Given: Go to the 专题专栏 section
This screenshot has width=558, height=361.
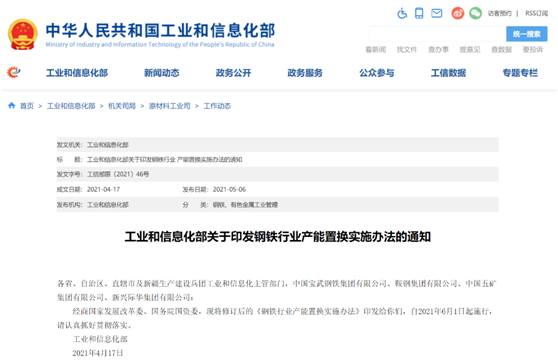Looking at the screenshot, I should click(x=520, y=73).
